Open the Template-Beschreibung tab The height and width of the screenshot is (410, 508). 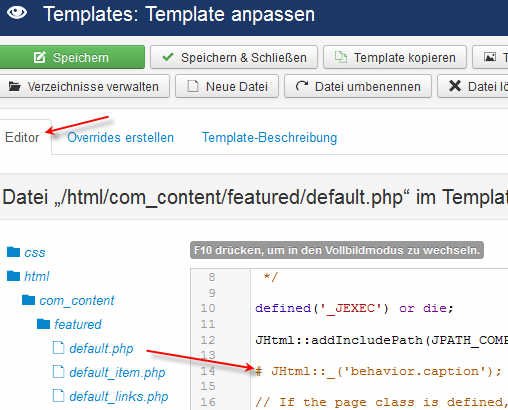[270, 137]
